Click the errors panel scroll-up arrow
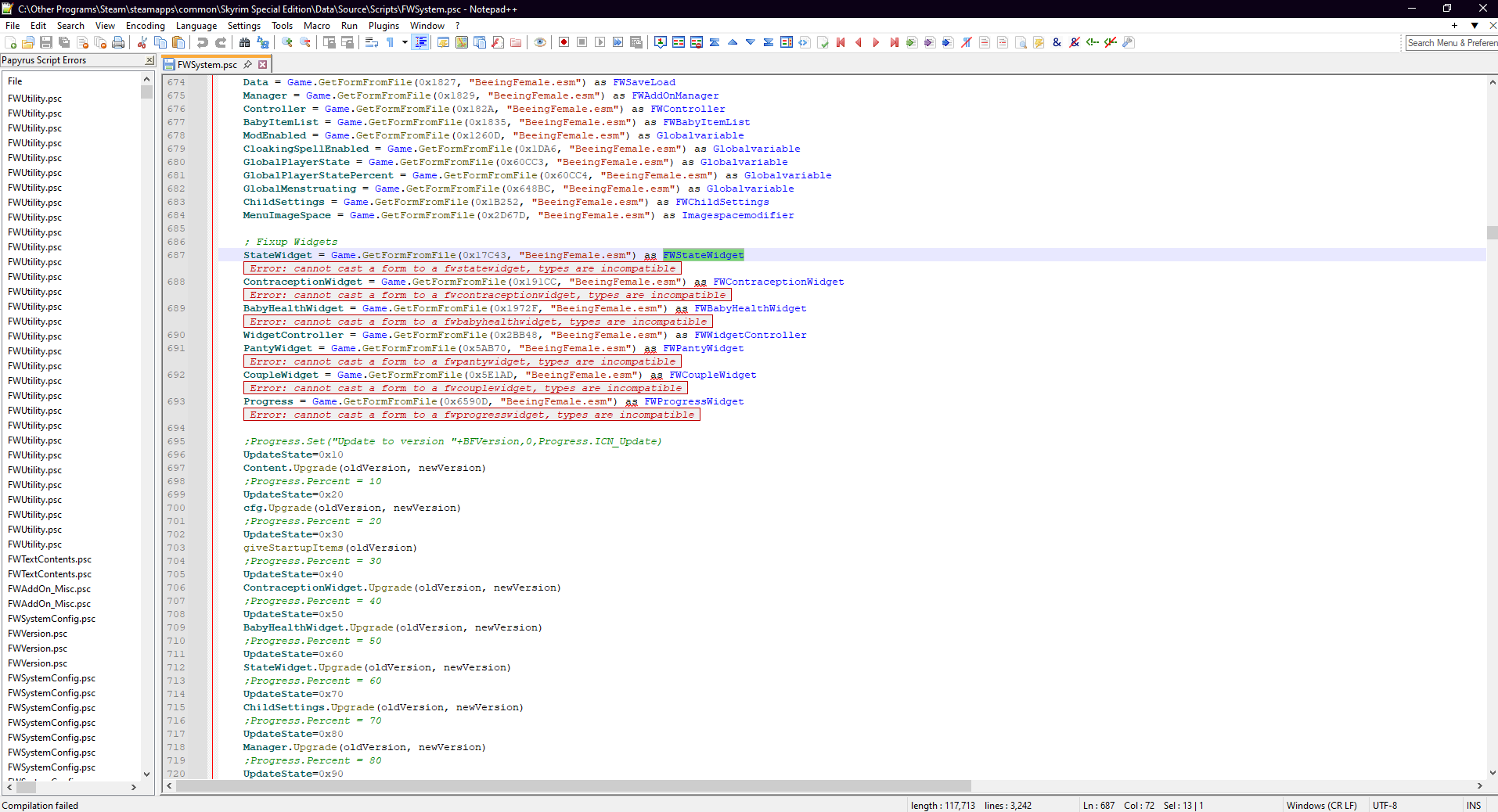This screenshot has height=812, width=1498. 146,80
